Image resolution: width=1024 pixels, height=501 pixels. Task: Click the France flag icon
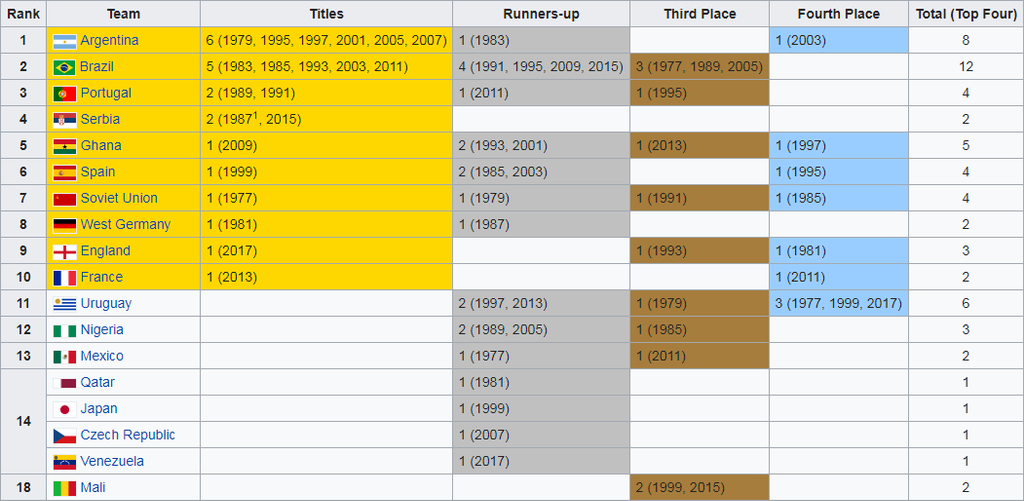coord(65,278)
